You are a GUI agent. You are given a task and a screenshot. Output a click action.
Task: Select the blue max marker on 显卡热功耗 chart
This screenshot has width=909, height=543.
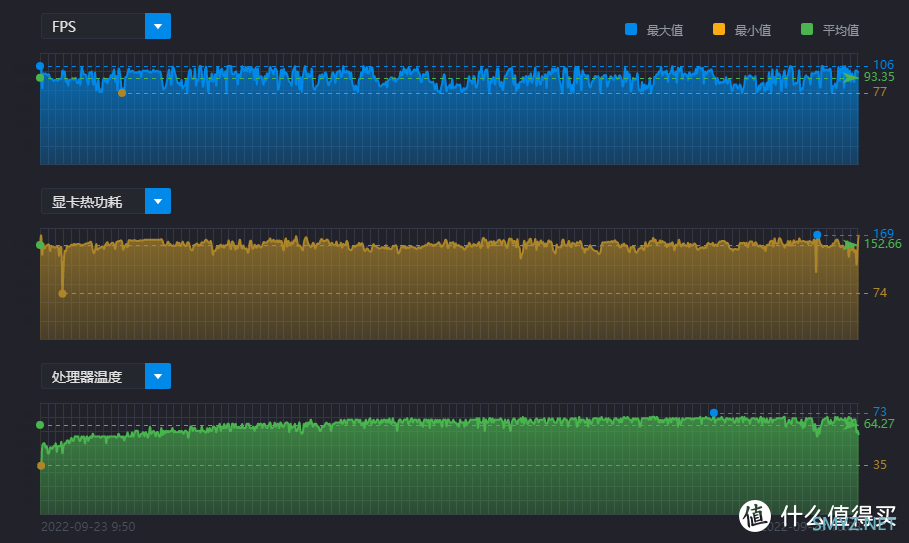pos(817,235)
